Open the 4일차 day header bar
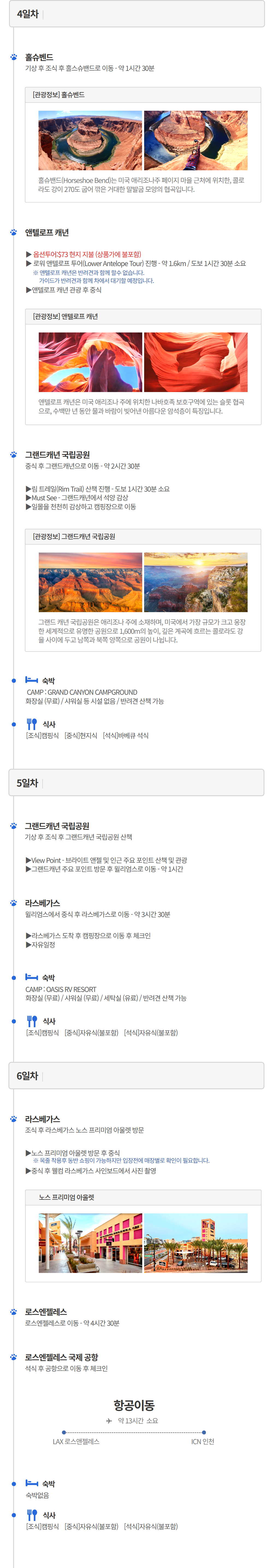273x1568 pixels. (x=137, y=14)
